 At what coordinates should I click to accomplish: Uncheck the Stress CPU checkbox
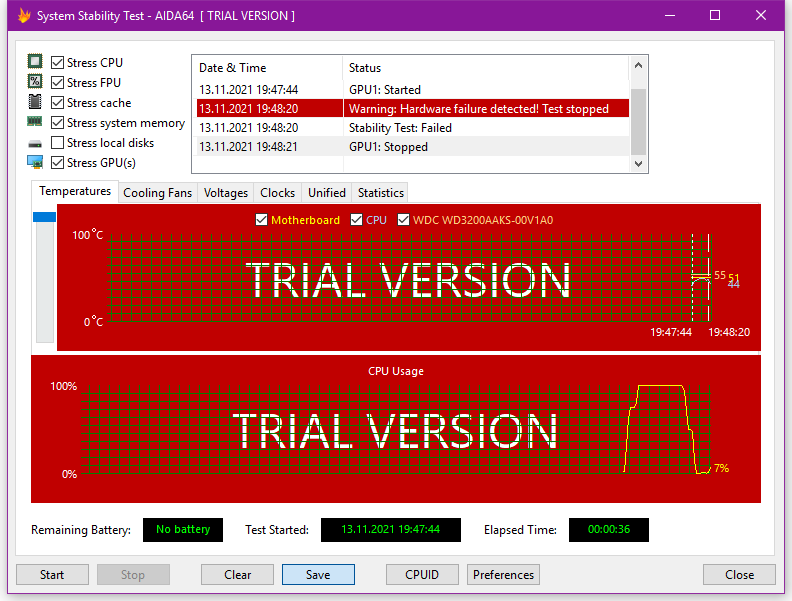pos(58,63)
